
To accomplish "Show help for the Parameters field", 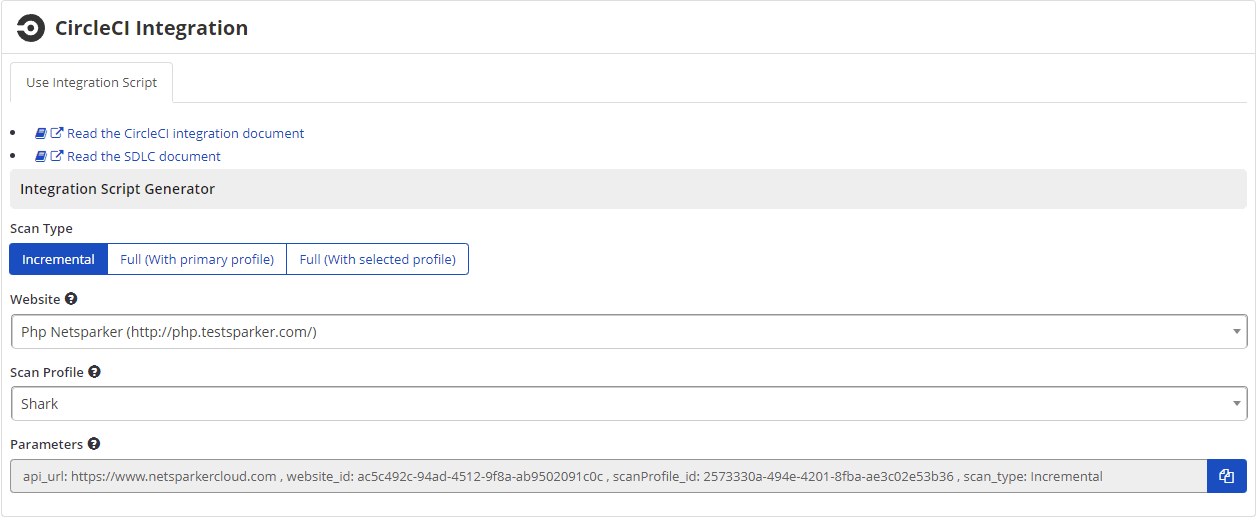I will (94, 444).
